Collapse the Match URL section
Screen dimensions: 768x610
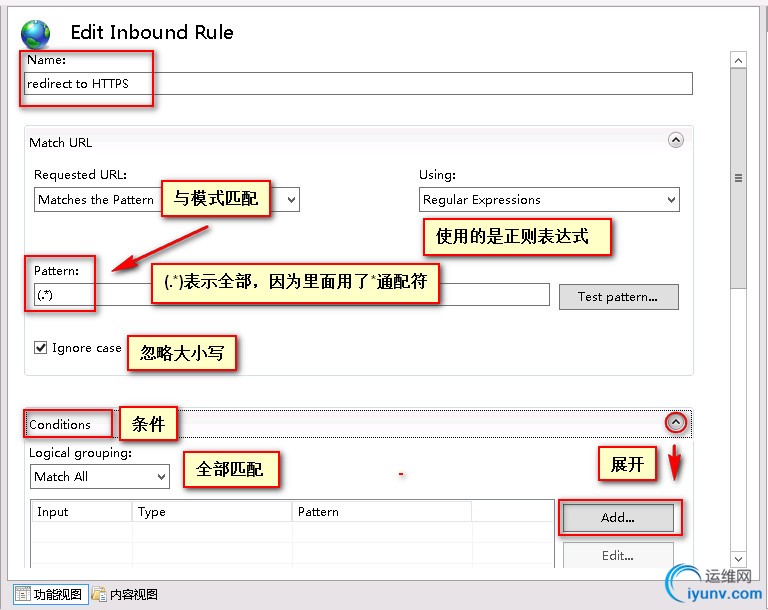675,141
